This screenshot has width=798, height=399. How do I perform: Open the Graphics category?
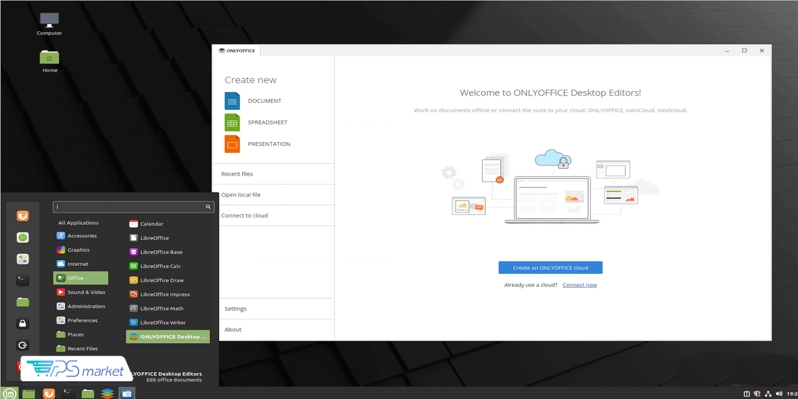81,250
